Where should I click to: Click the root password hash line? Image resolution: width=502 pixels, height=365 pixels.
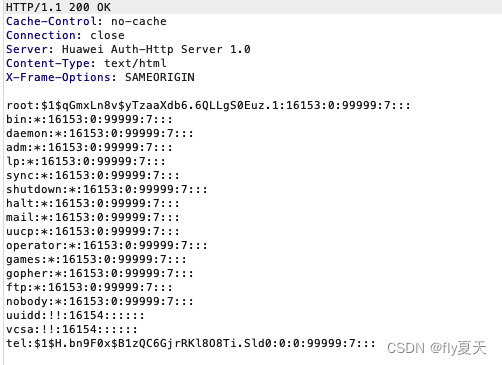coord(208,105)
